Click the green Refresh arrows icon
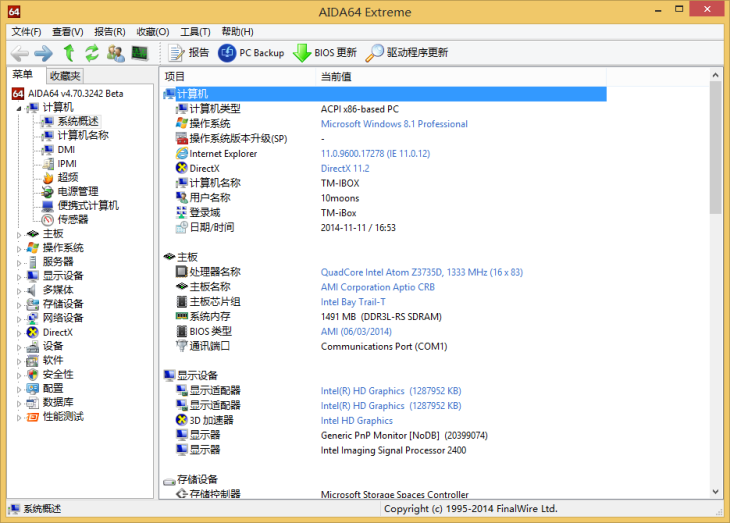 point(92,53)
